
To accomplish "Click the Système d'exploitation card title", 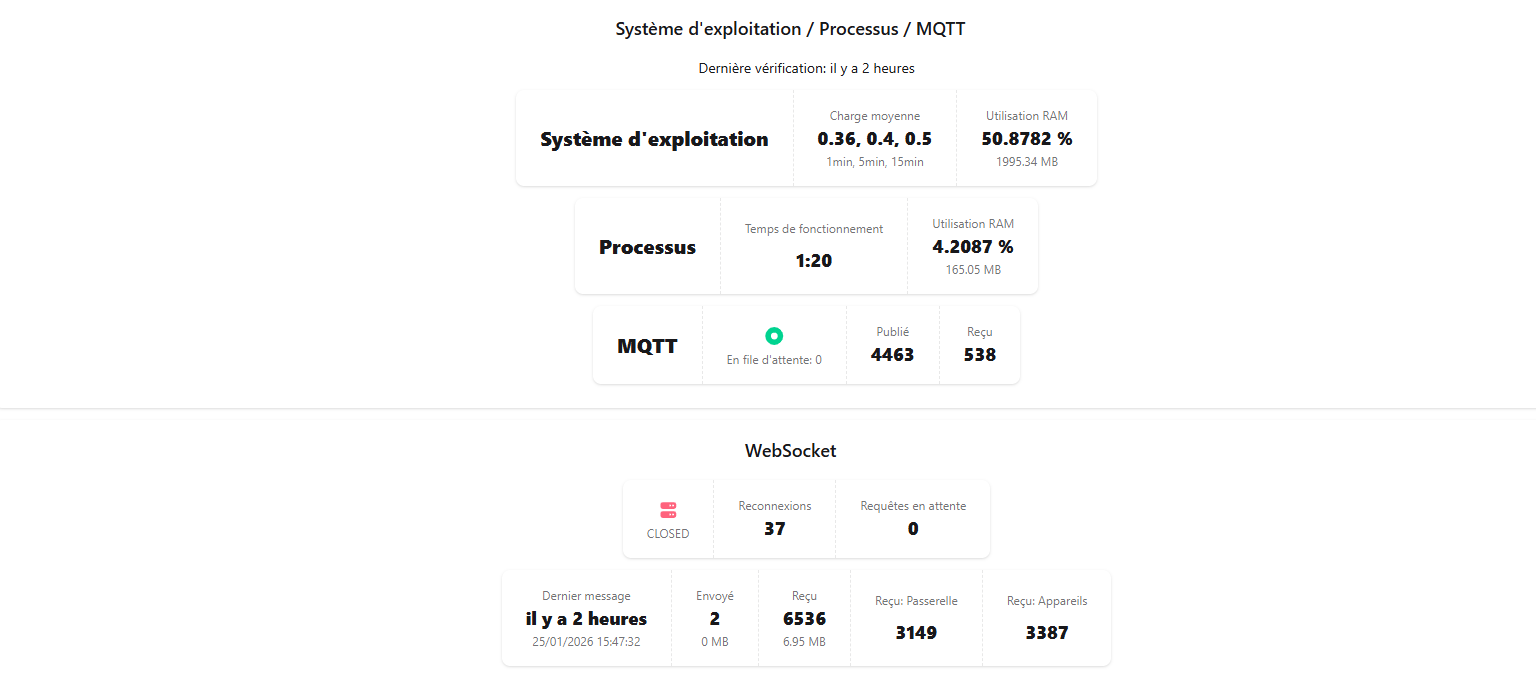I will click(x=654, y=139).
